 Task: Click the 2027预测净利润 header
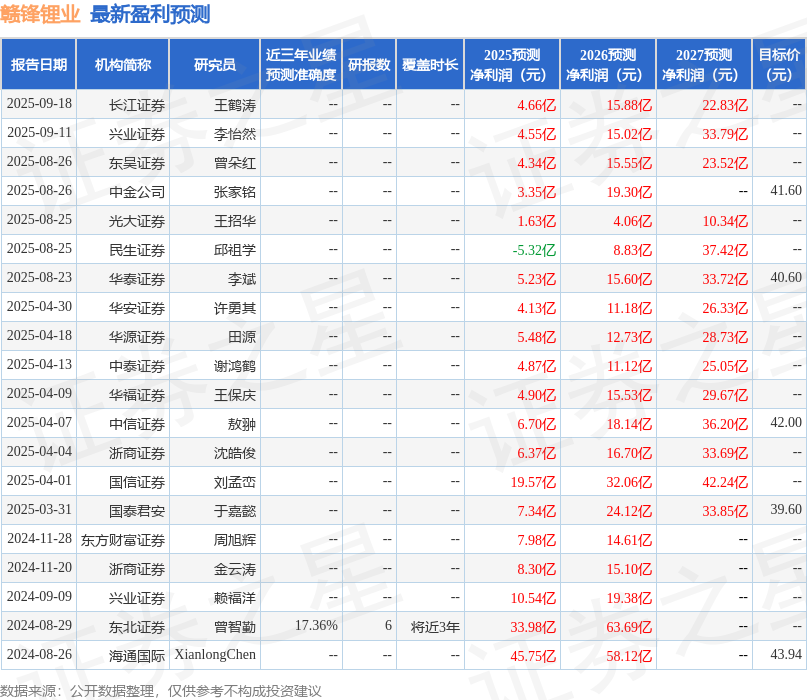[x=704, y=64]
